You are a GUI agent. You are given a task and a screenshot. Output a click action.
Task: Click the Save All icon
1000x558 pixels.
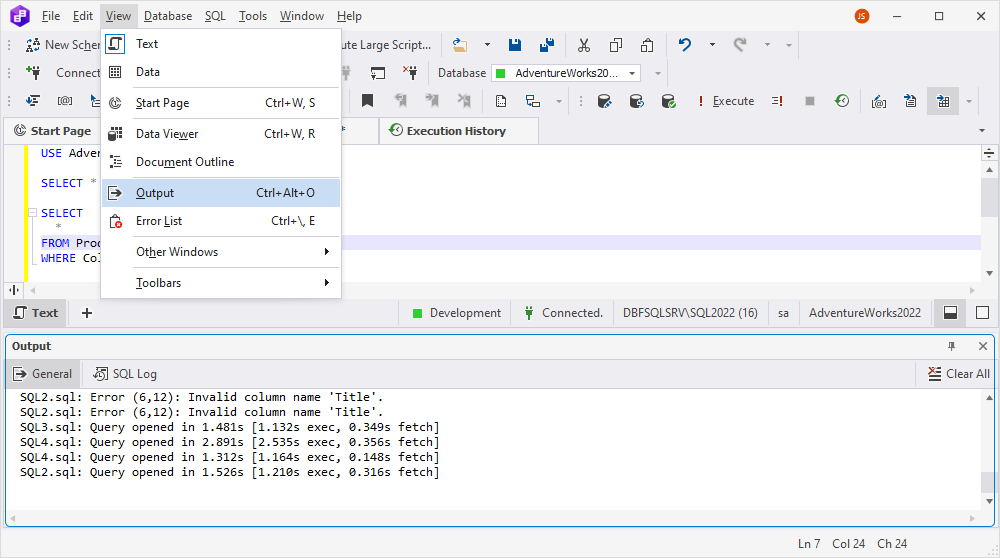(x=547, y=45)
